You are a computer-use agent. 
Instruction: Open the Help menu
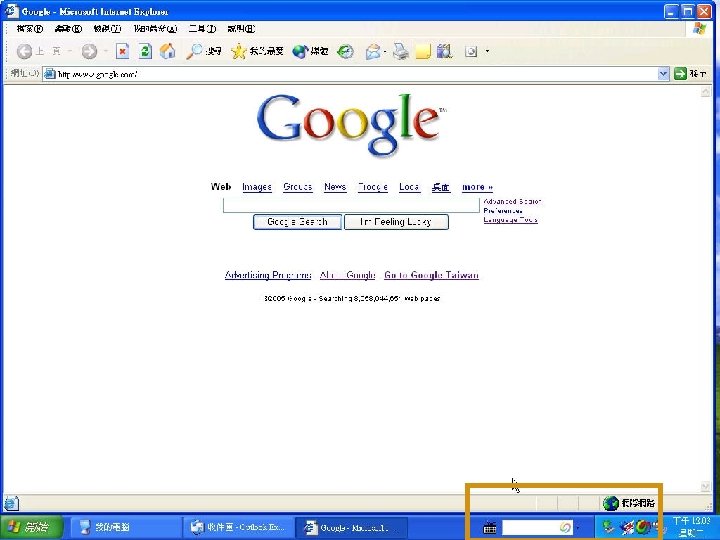241,29
